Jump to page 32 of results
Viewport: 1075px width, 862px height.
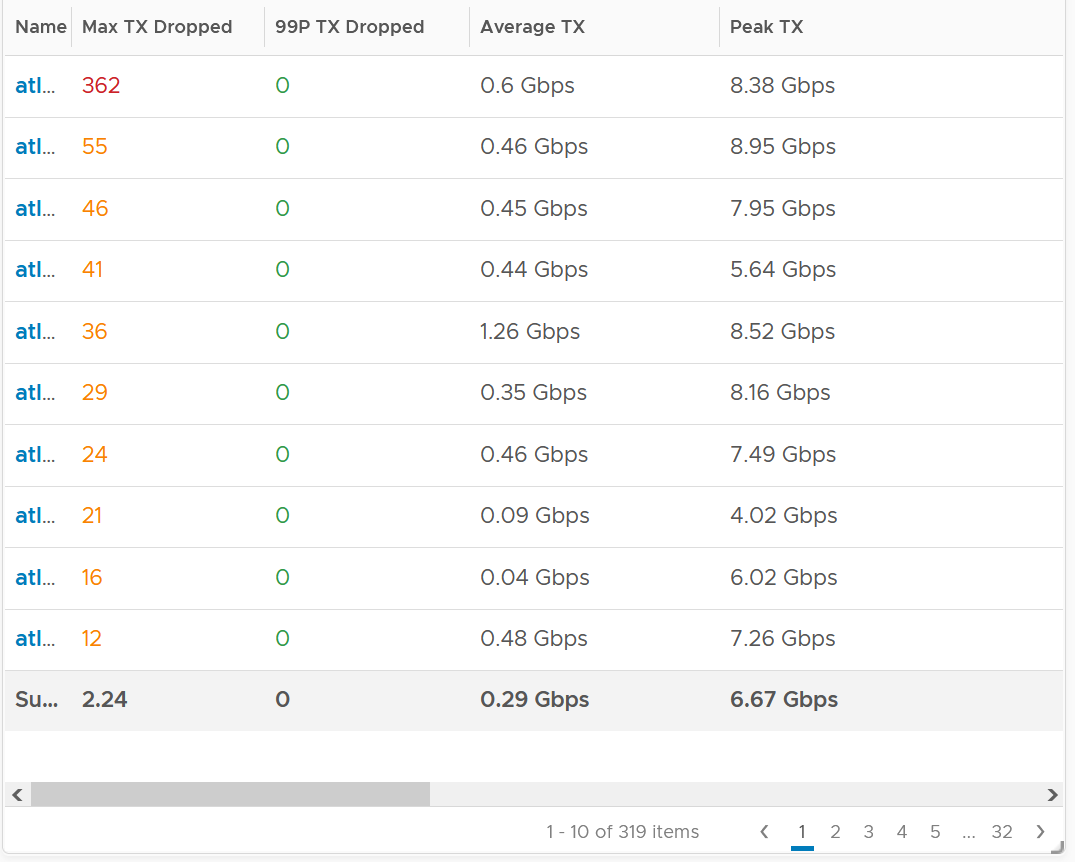coord(1002,832)
